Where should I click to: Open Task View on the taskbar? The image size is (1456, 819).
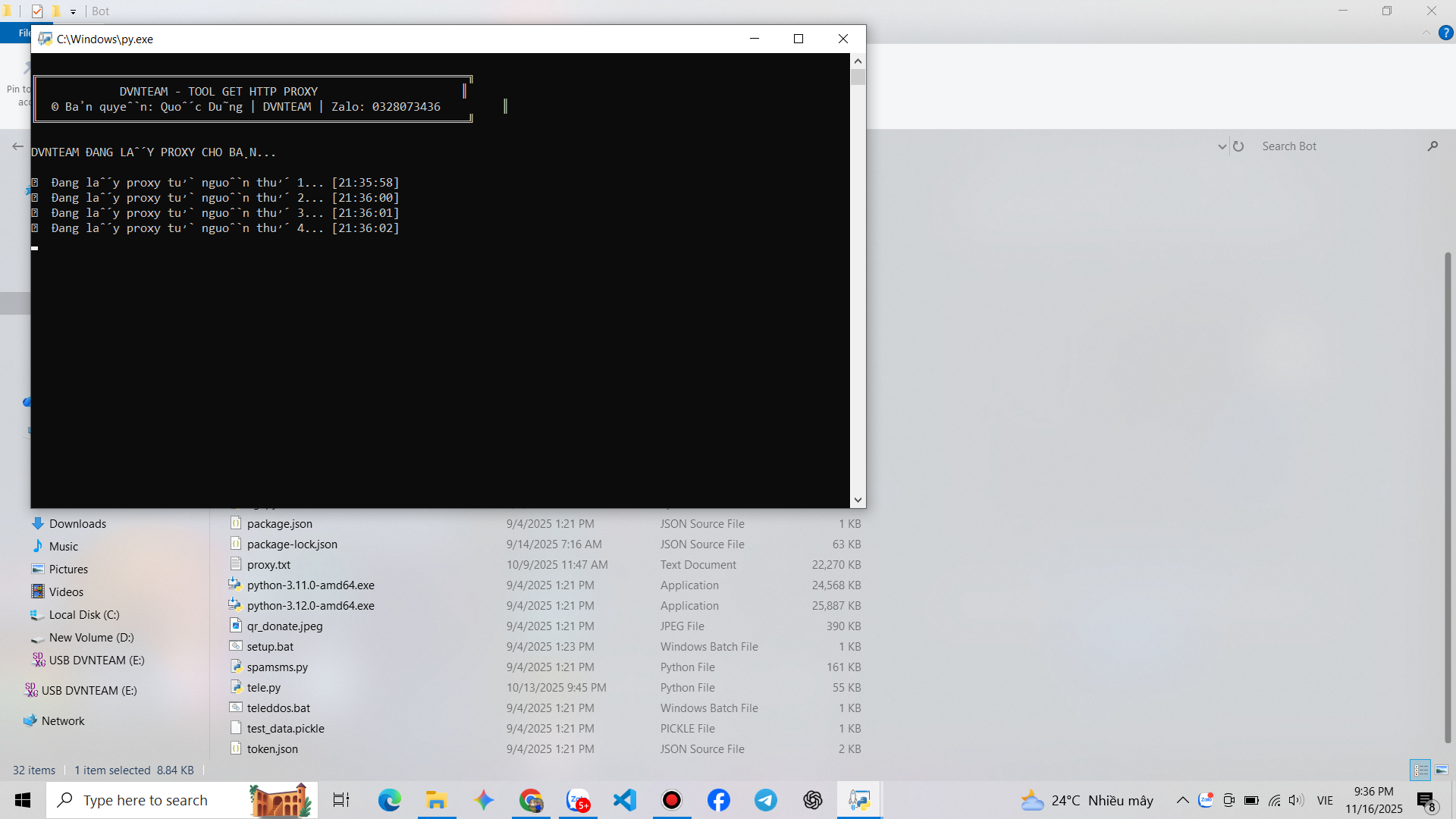click(341, 800)
